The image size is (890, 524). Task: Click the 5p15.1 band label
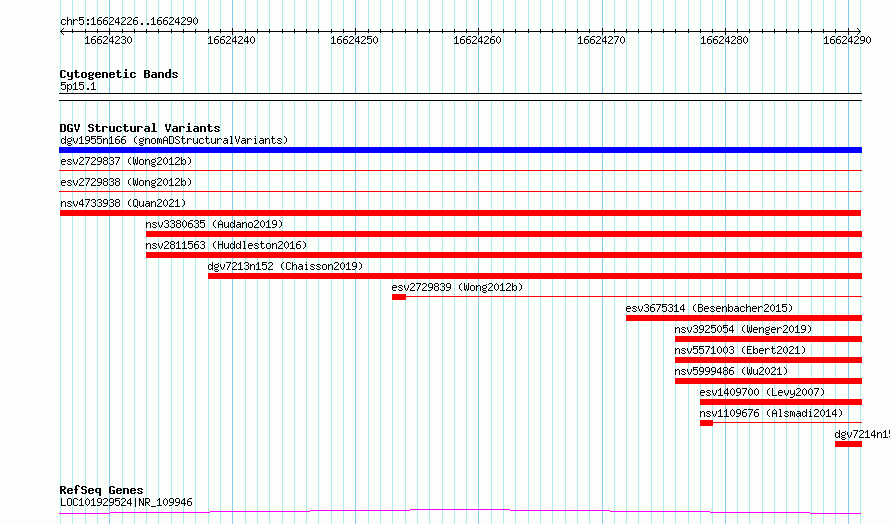click(x=78, y=86)
